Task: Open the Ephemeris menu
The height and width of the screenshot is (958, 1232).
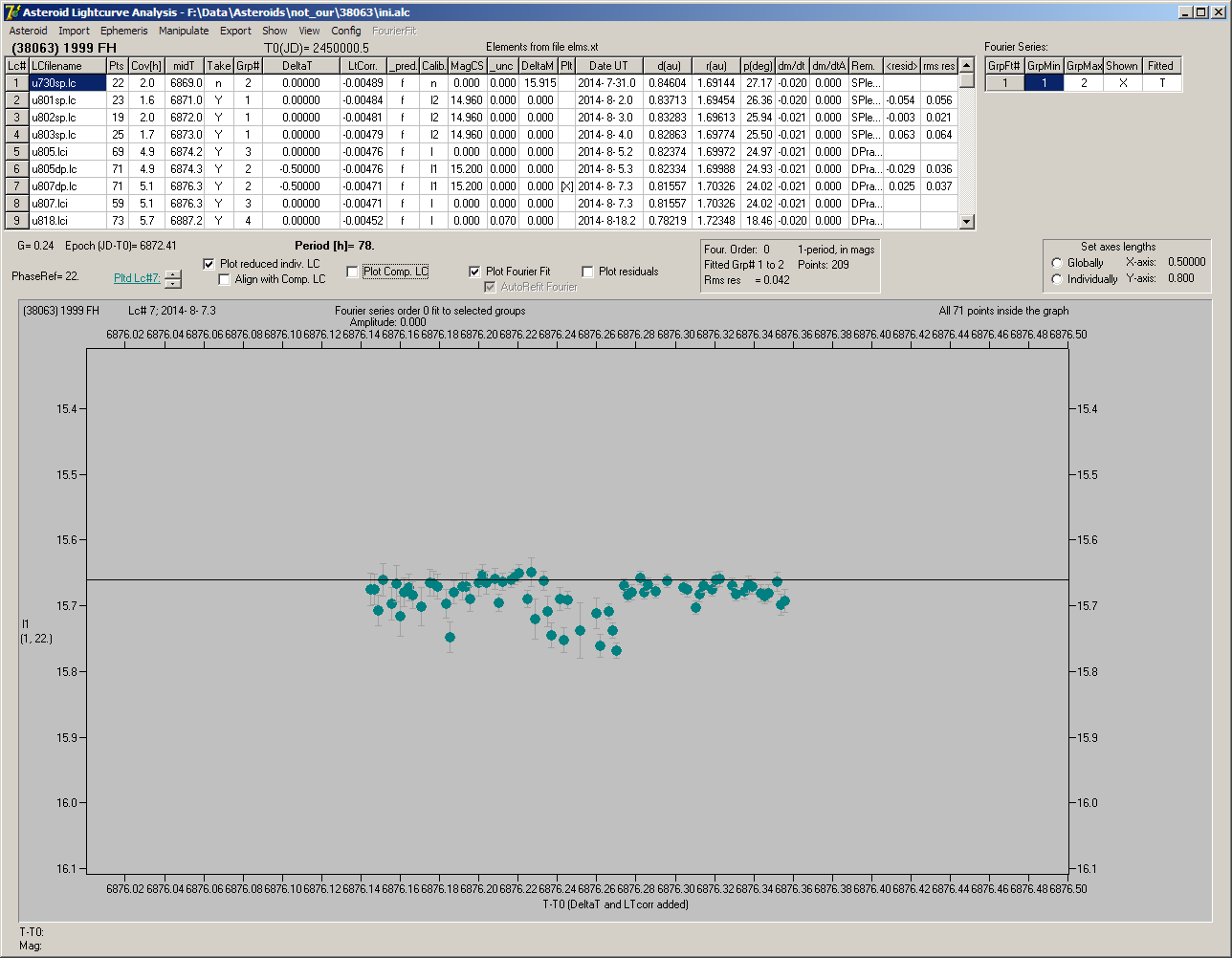Action: [x=124, y=31]
